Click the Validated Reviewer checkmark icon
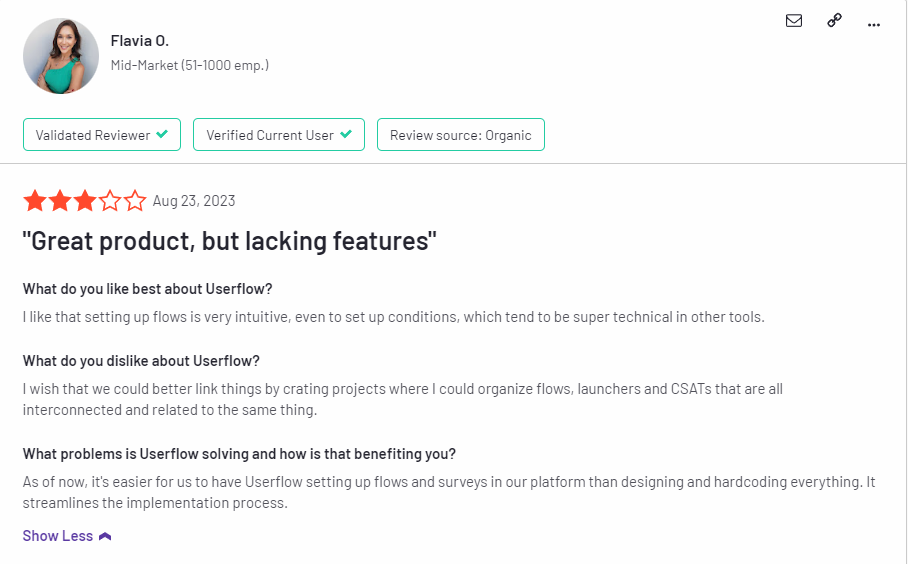Image resolution: width=908 pixels, height=564 pixels. tap(162, 135)
